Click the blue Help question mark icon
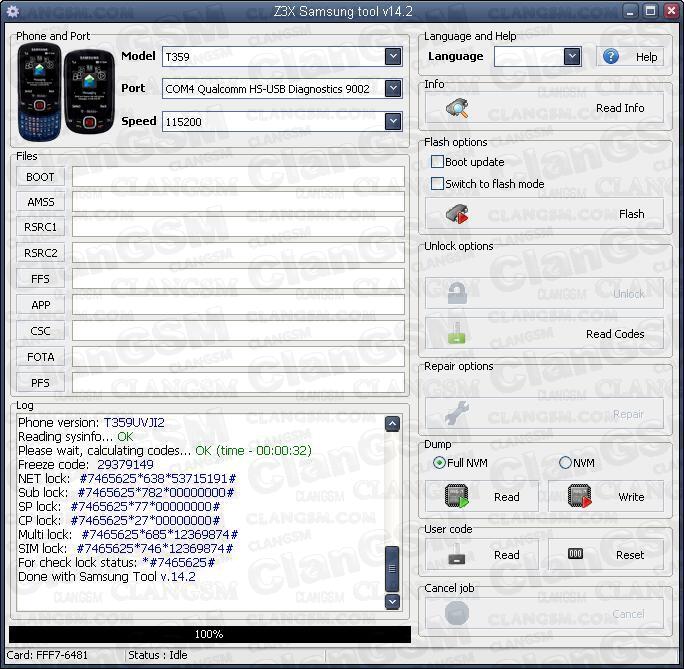 (611, 56)
